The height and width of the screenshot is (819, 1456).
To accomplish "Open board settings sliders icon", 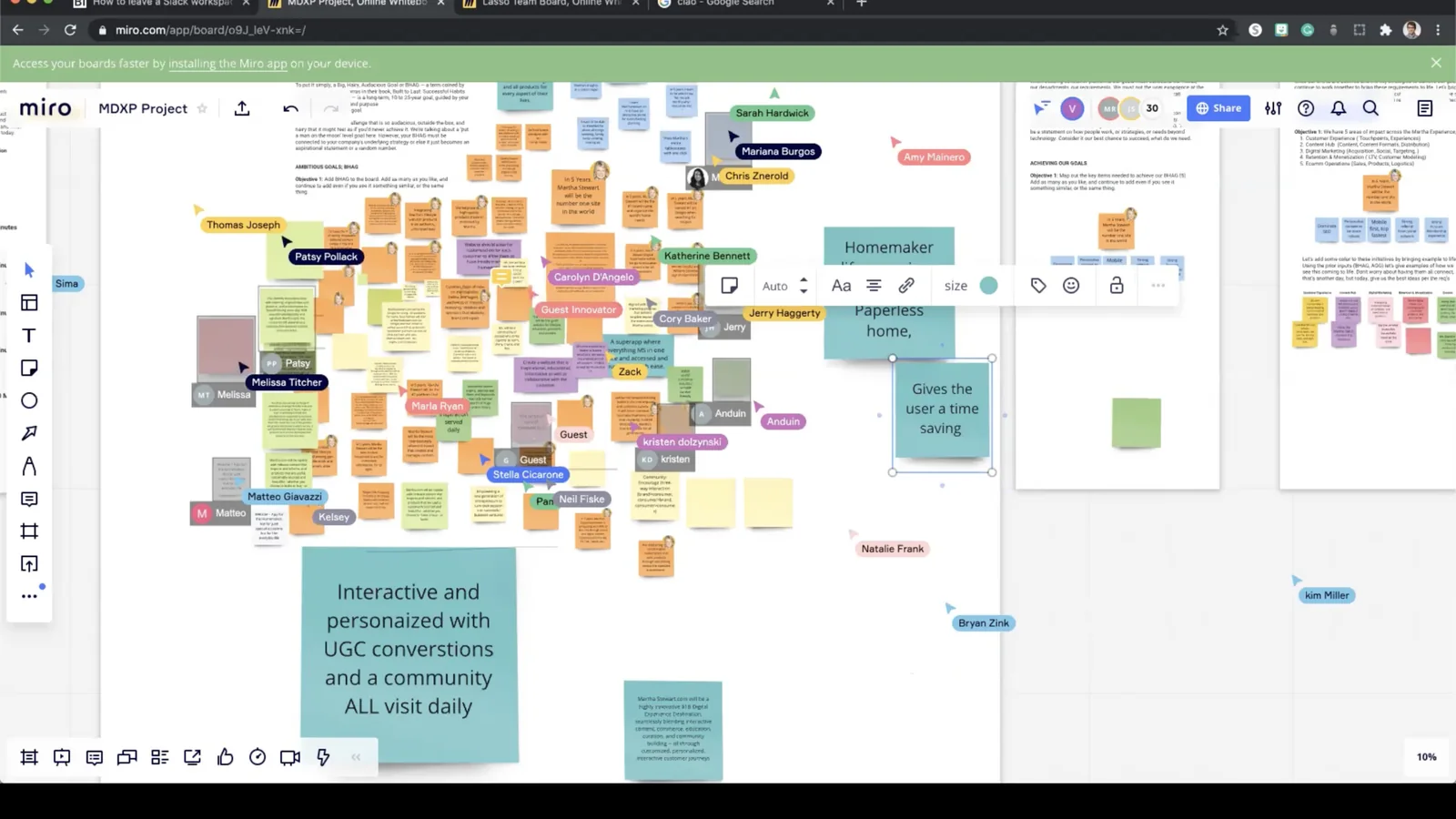I will click(x=1273, y=108).
